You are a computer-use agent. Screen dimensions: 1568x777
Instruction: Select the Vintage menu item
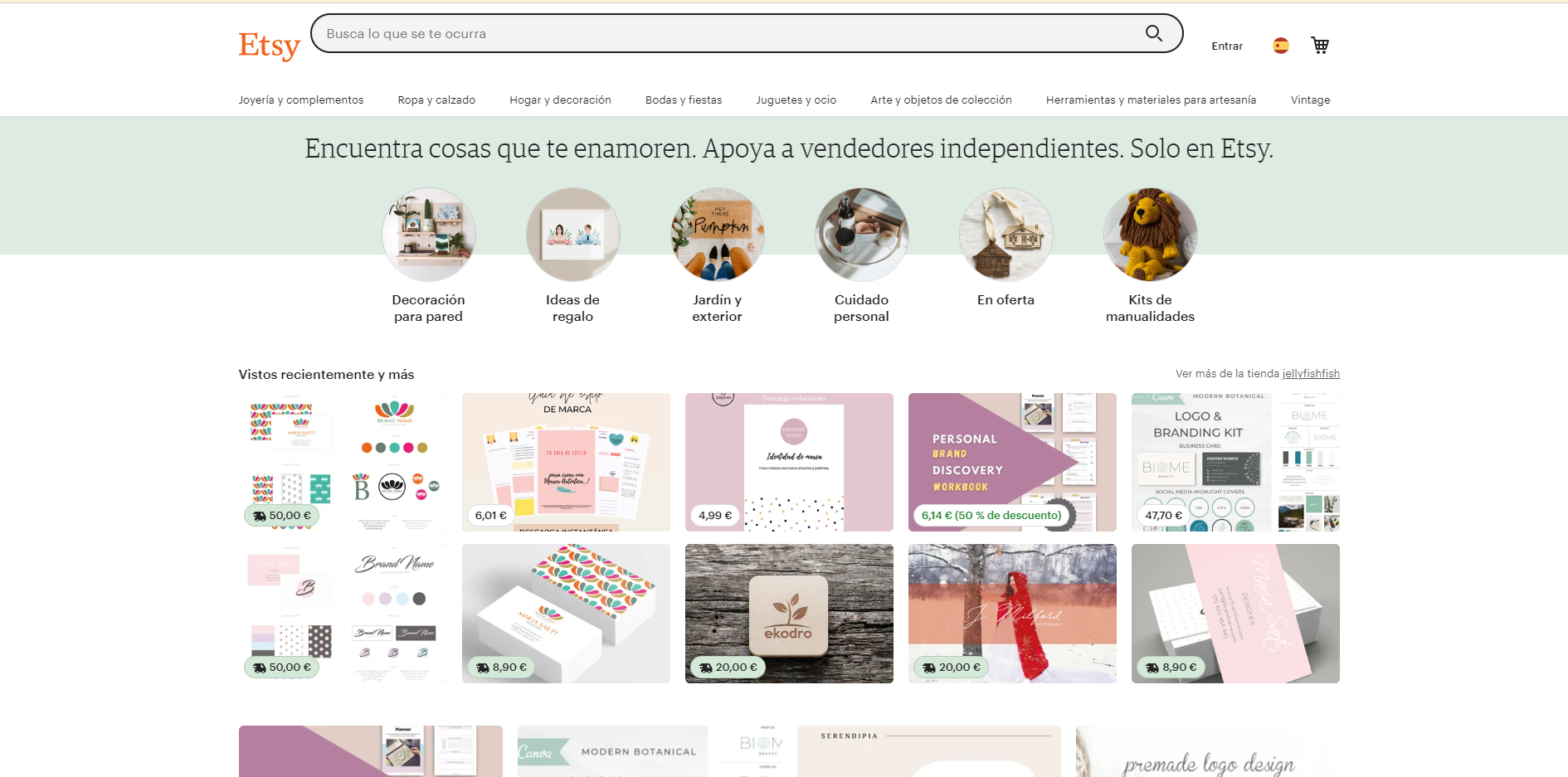click(x=1310, y=100)
